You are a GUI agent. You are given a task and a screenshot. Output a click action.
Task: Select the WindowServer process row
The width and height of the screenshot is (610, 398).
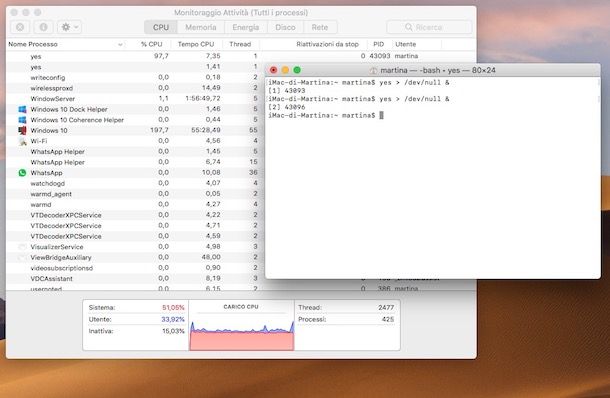pos(135,98)
